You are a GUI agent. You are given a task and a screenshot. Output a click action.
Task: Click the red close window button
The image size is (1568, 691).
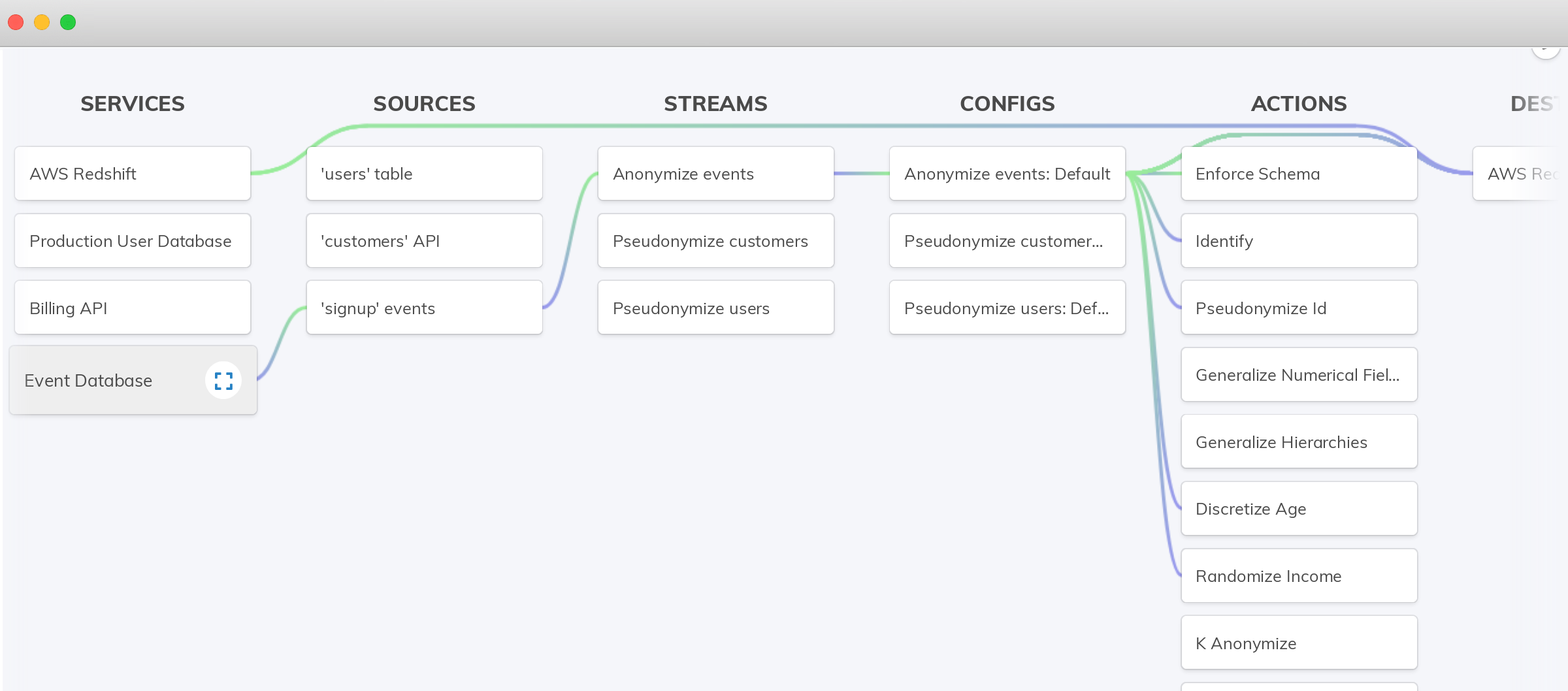click(16, 22)
